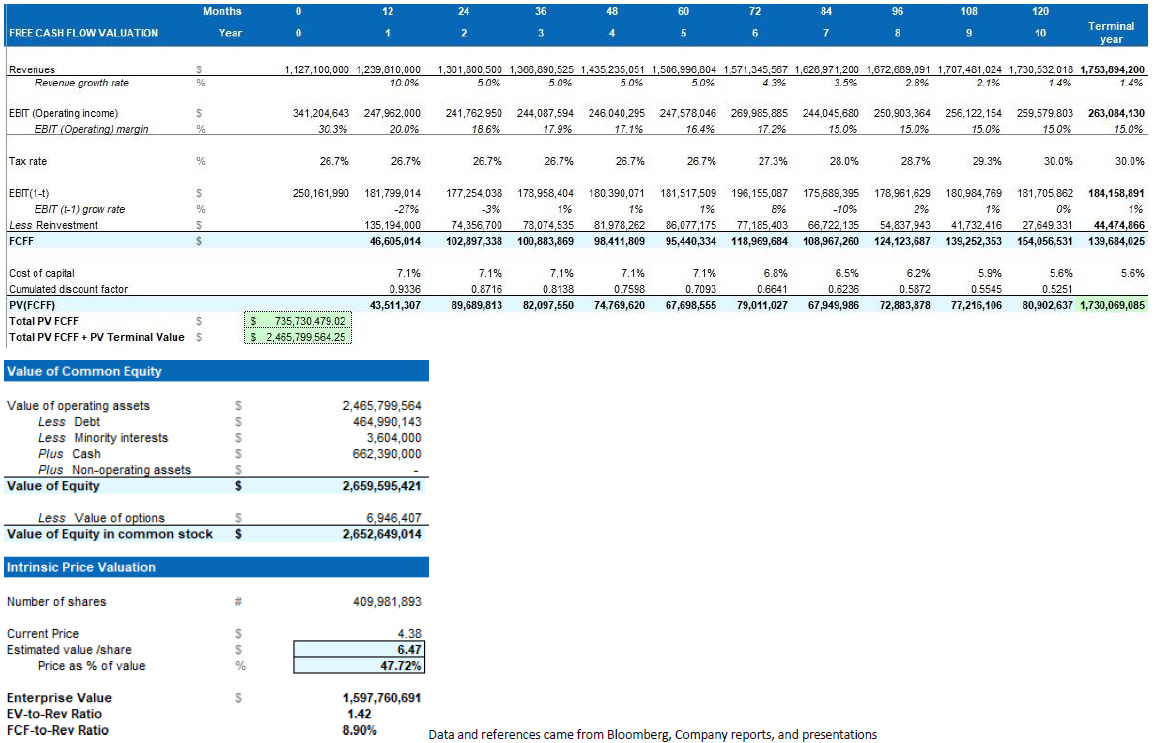Screen dimensions: 1158x743
Task: Select EV-to-Rev Ratio value 1.42
Action: click(x=359, y=714)
